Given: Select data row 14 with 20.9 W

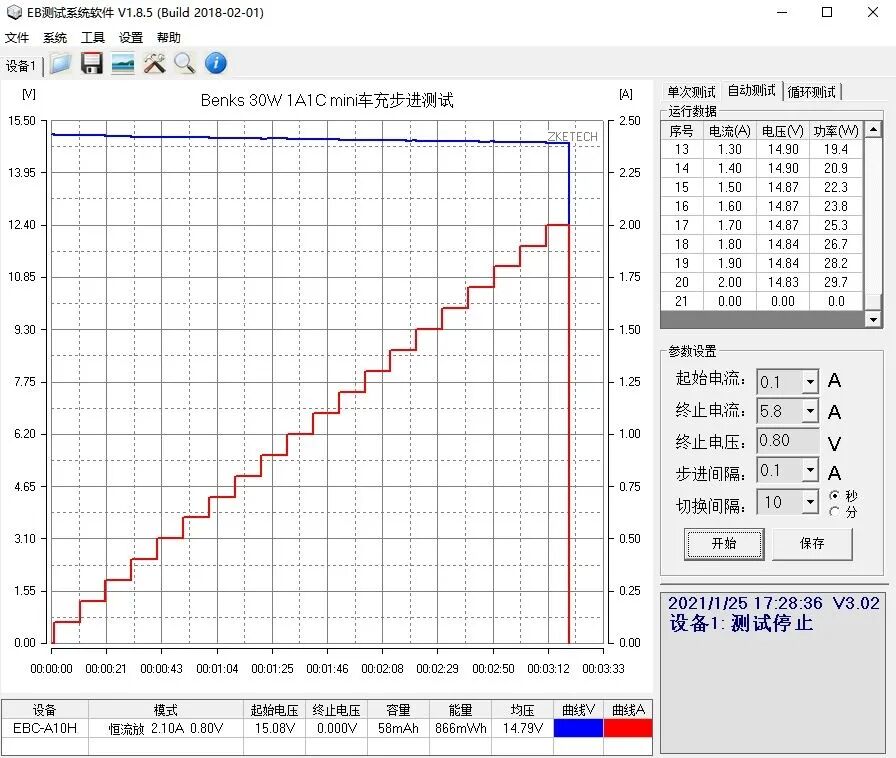Looking at the screenshot, I should click(762, 168).
